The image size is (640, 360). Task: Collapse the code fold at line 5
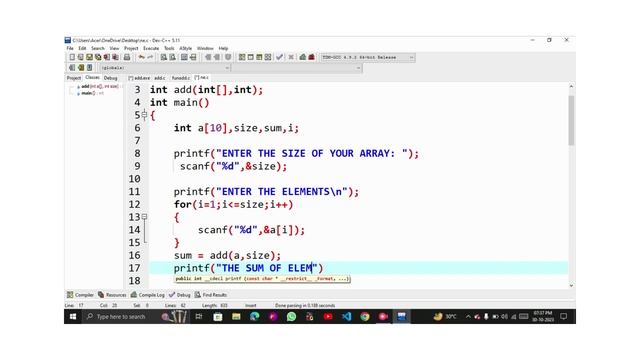[x=144, y=115]
